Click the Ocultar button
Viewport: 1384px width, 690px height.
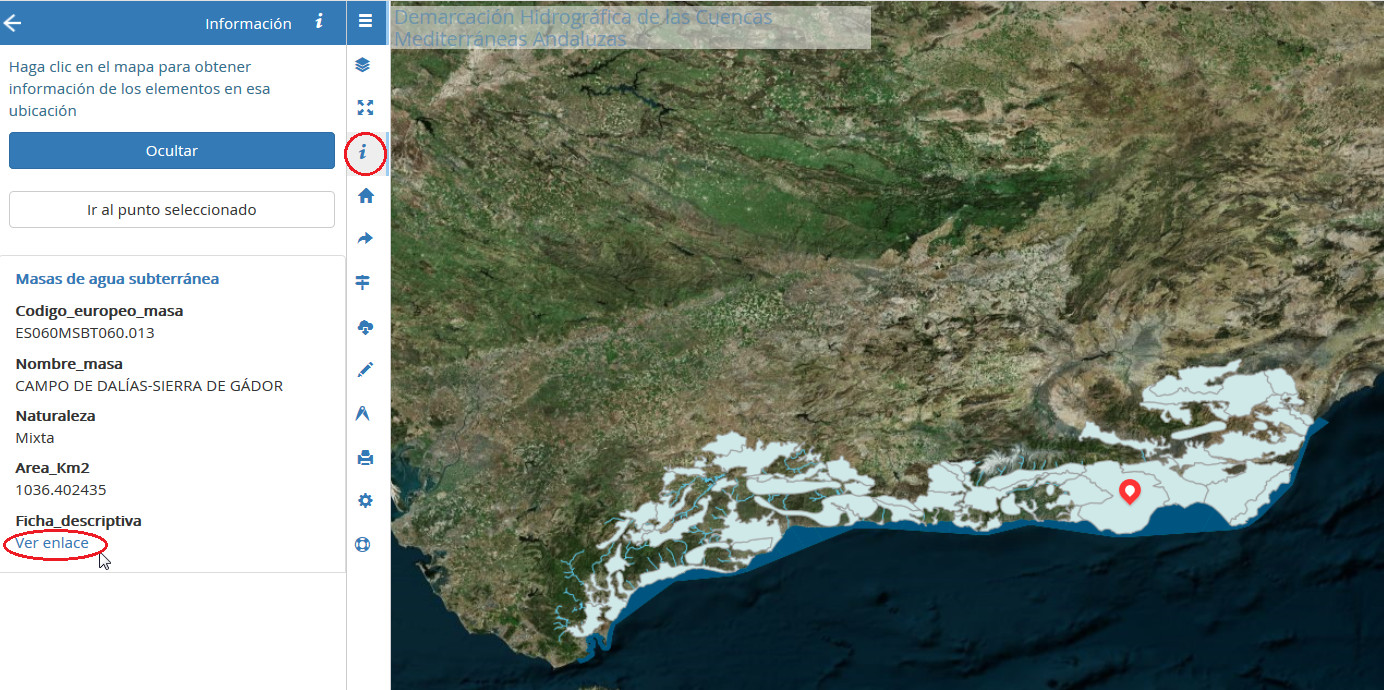tap(172, 151)
